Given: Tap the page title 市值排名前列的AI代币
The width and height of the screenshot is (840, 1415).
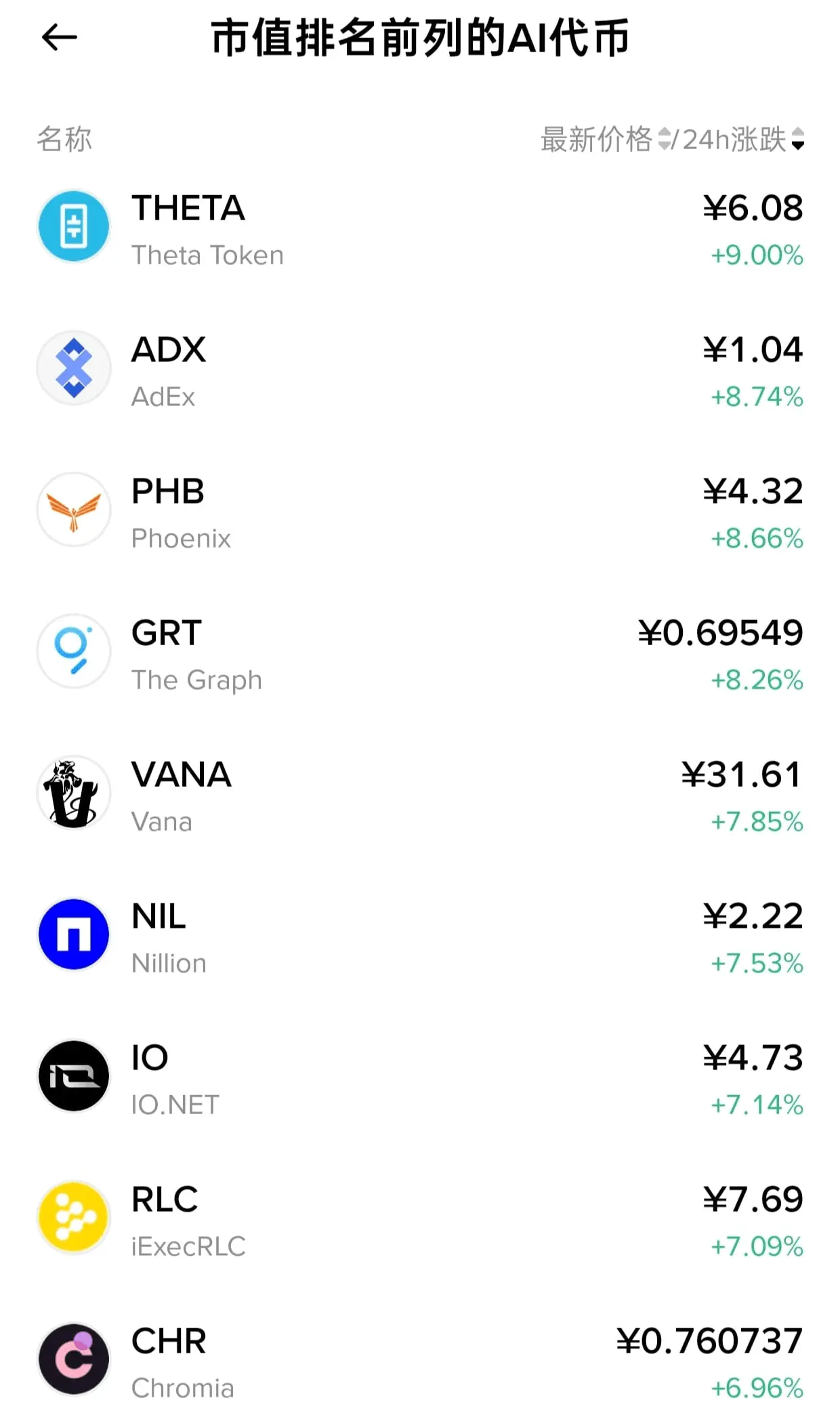Looking at the screenshot, I should (420, 38).
